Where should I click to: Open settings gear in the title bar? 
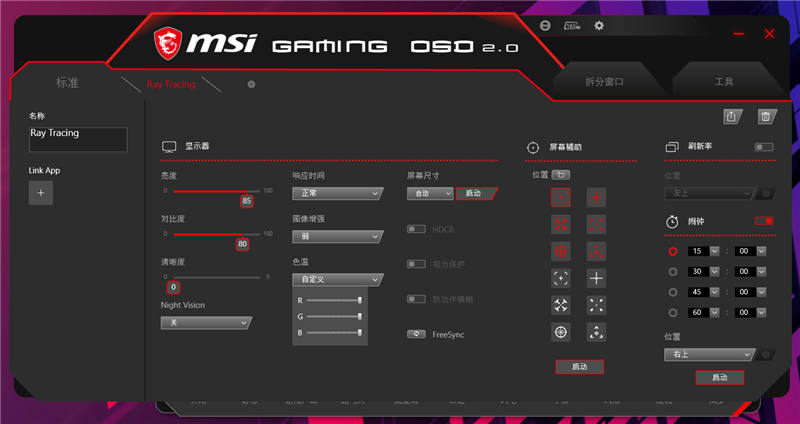[x=599, y=26]
